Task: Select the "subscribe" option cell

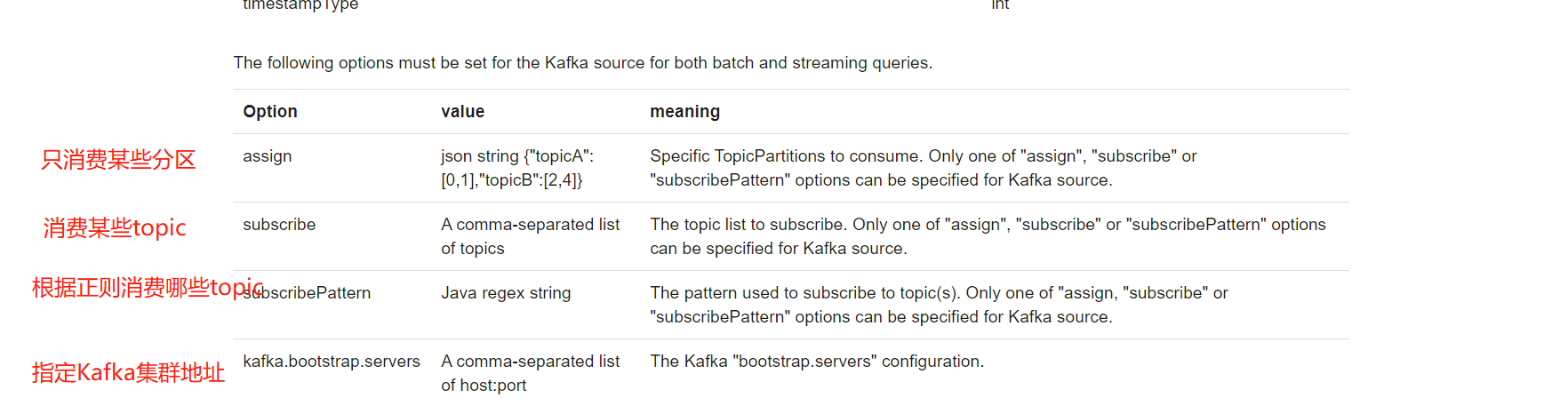Action: 279,225
